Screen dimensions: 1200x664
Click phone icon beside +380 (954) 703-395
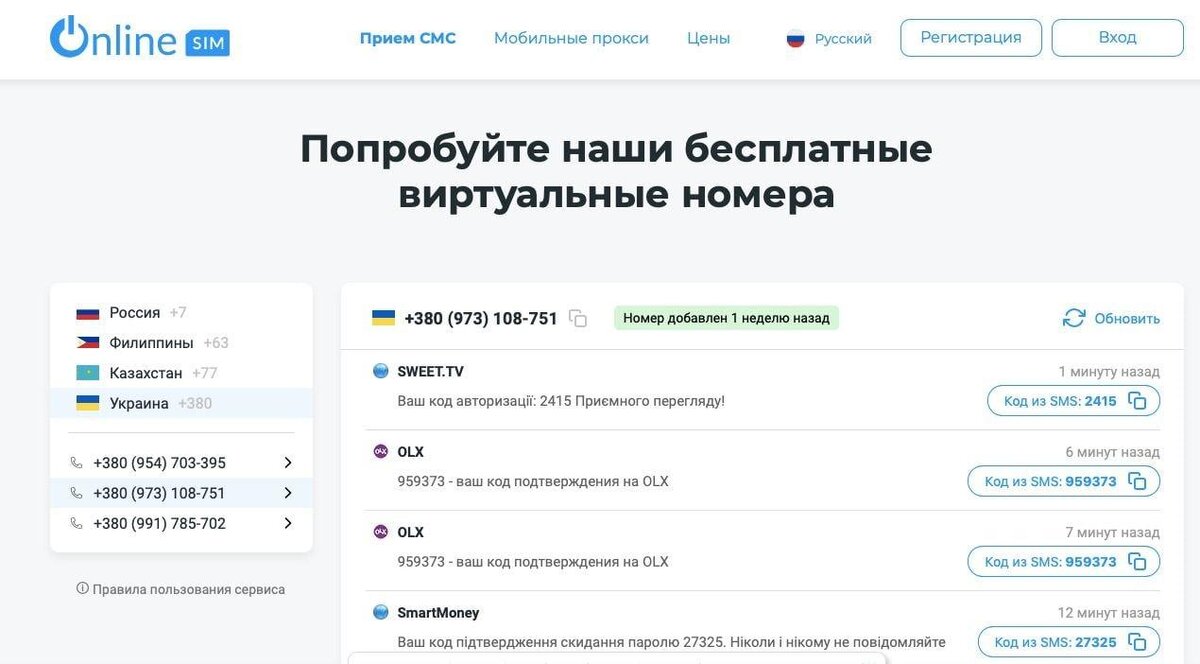point(77,463)
